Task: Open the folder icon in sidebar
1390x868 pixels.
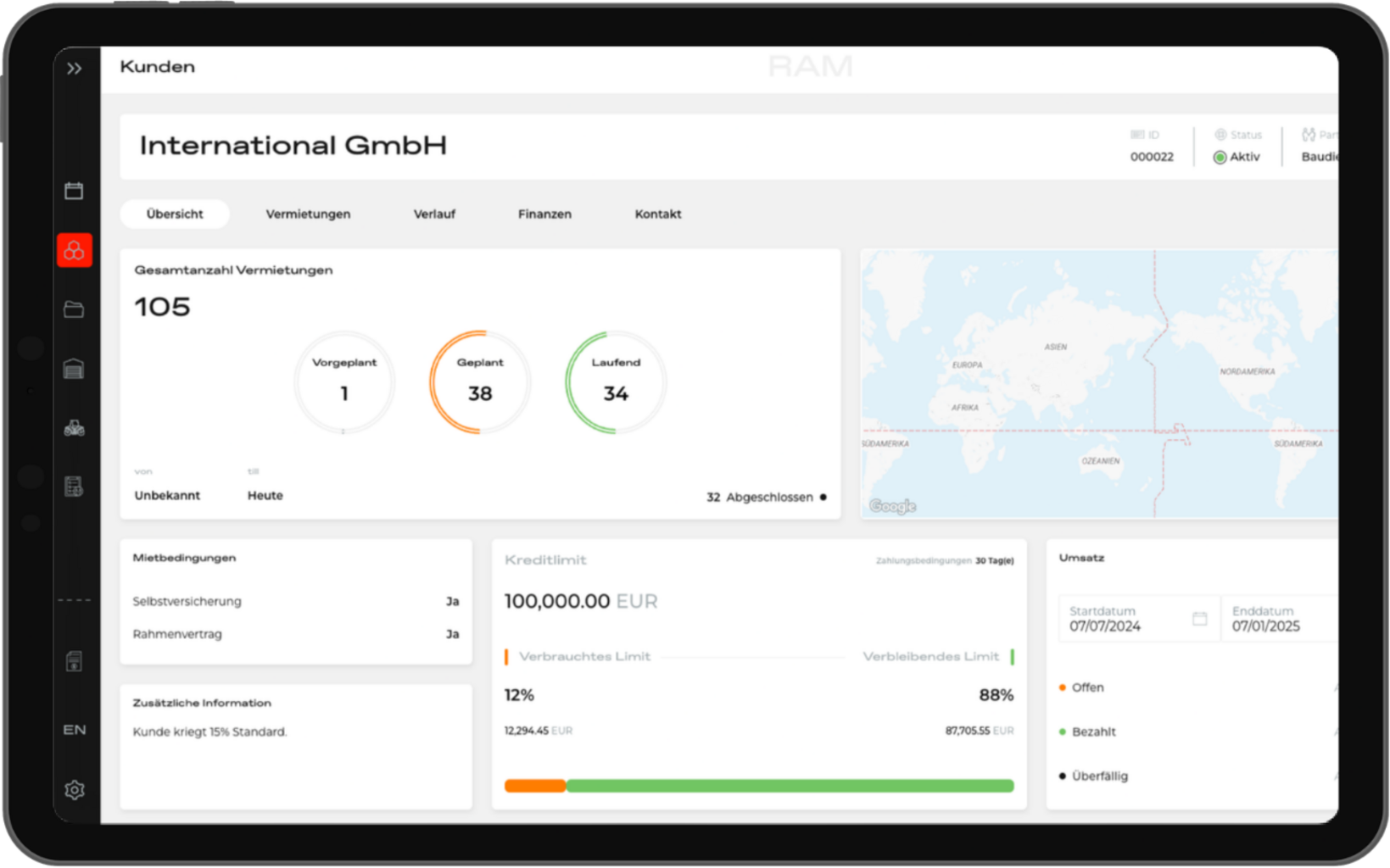Action: coord(75,309)
